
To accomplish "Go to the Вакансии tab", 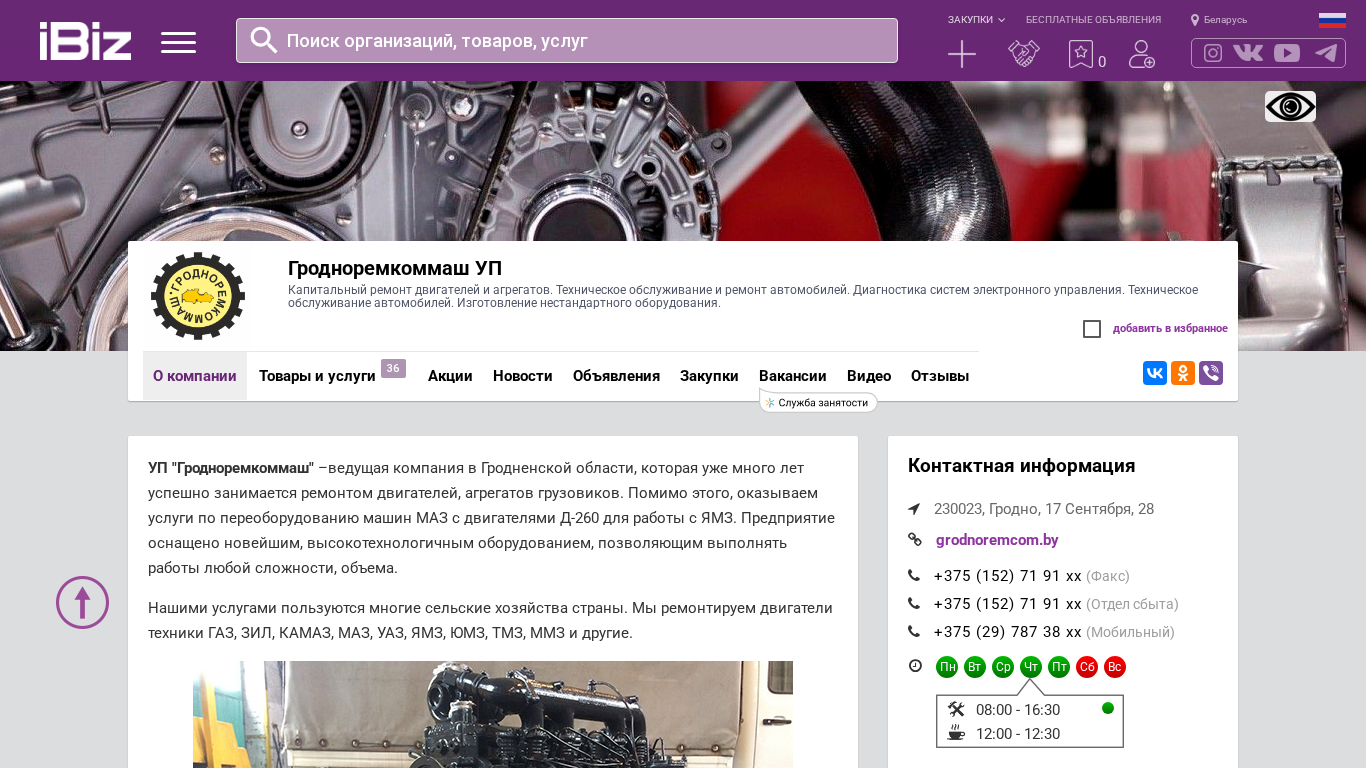I will [x=793, y=376].
